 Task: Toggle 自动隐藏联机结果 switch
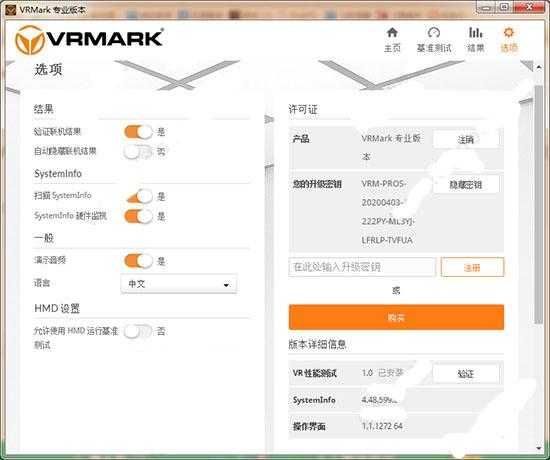[x=138, y=152]
